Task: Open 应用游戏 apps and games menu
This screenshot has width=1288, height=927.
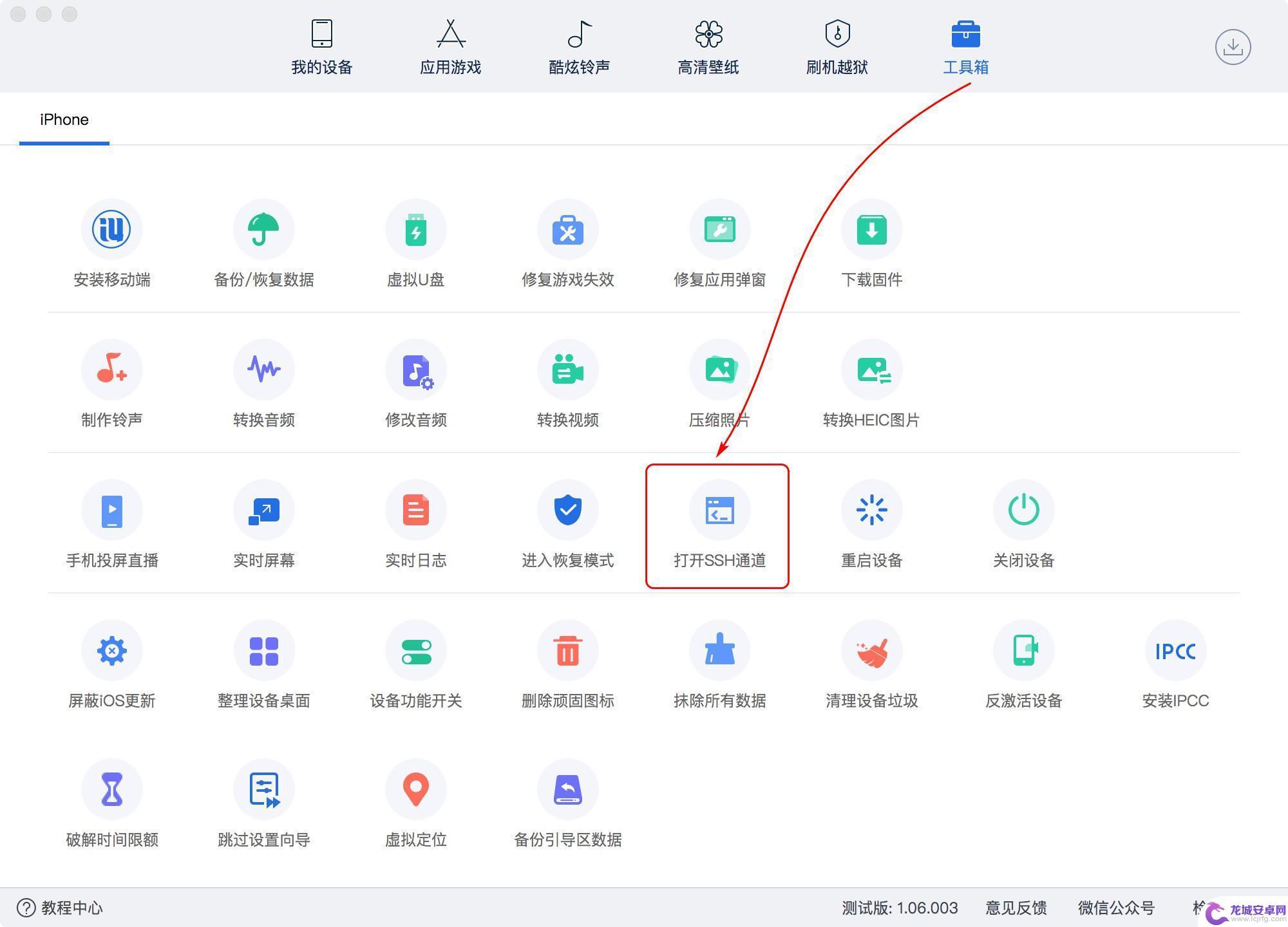Action: (448, 46)
